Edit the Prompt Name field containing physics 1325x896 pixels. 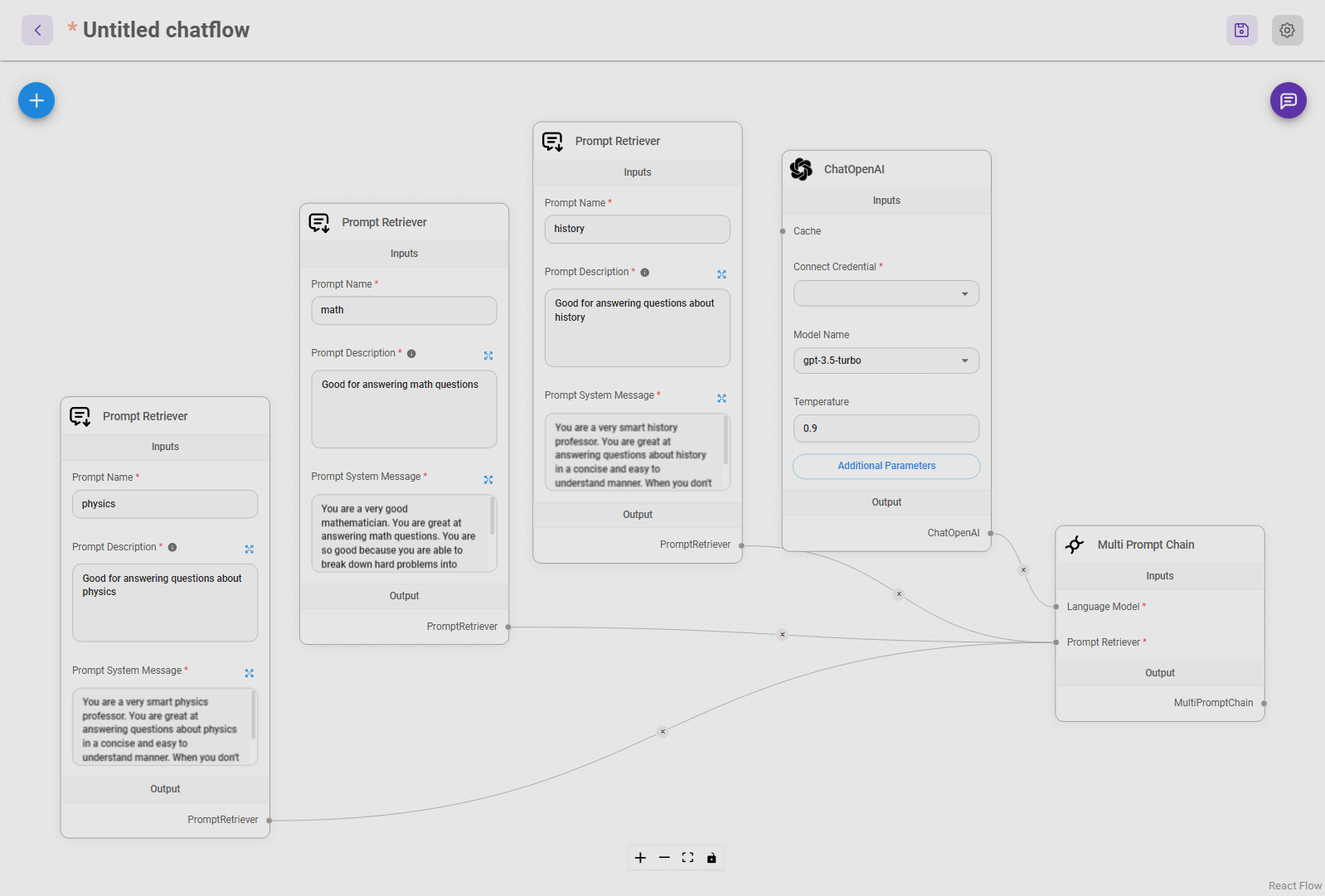(165, 504)
